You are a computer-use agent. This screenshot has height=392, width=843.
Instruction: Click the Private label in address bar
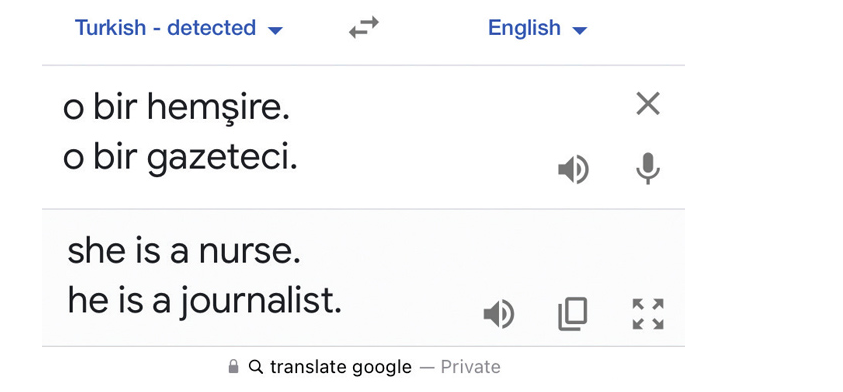point(470,367)
